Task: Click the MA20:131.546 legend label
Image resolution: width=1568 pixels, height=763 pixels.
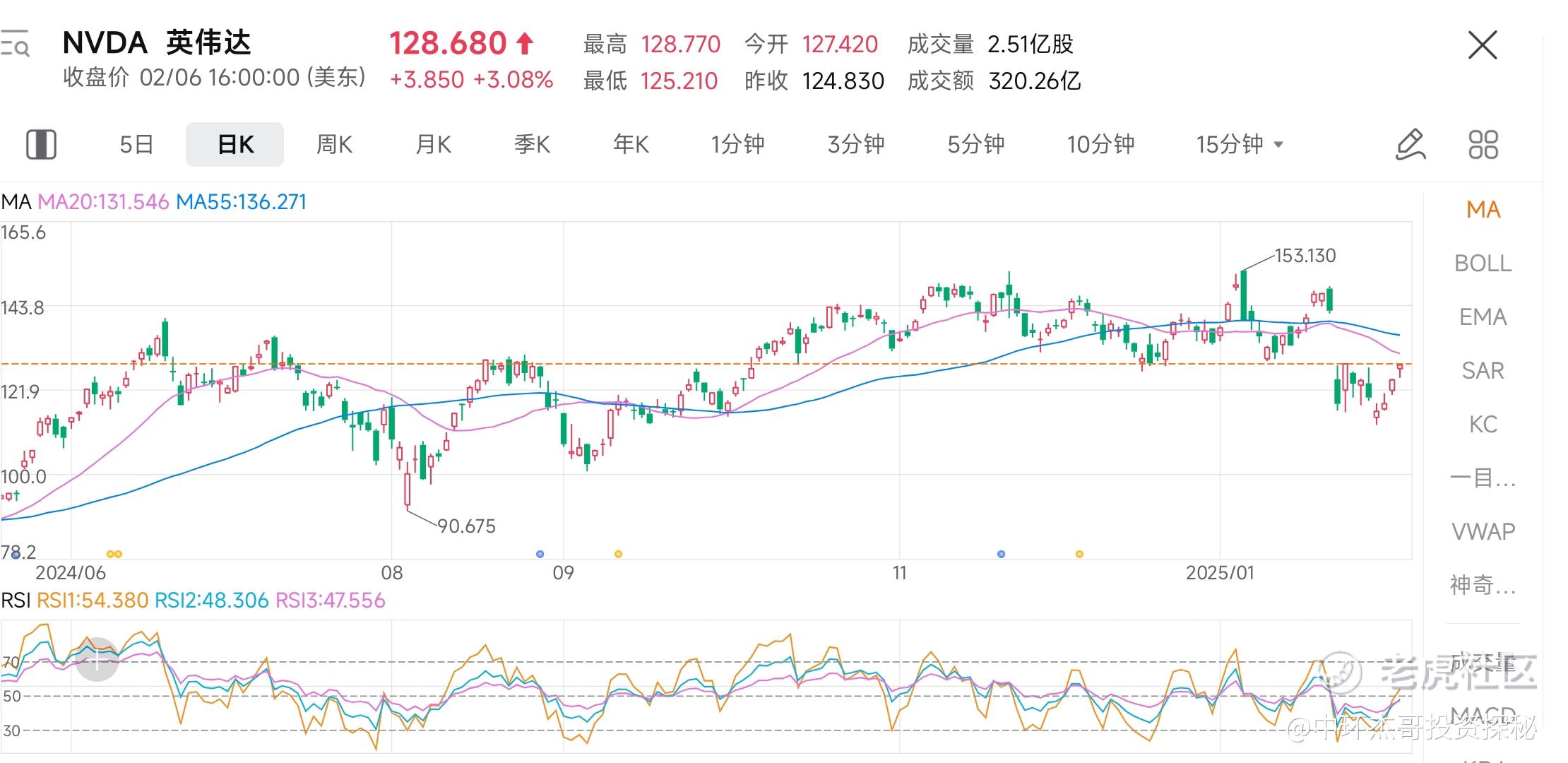Action: (103, 202)
